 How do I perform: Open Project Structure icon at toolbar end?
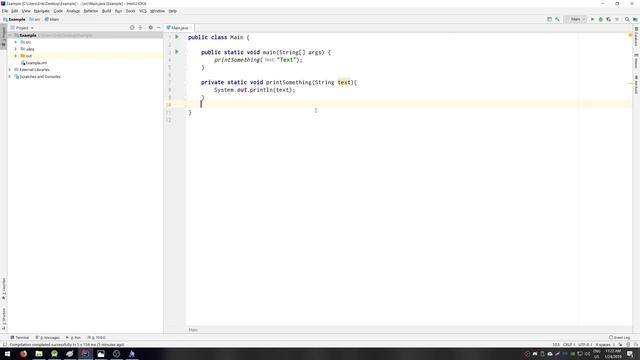click(x=635, y=19)
